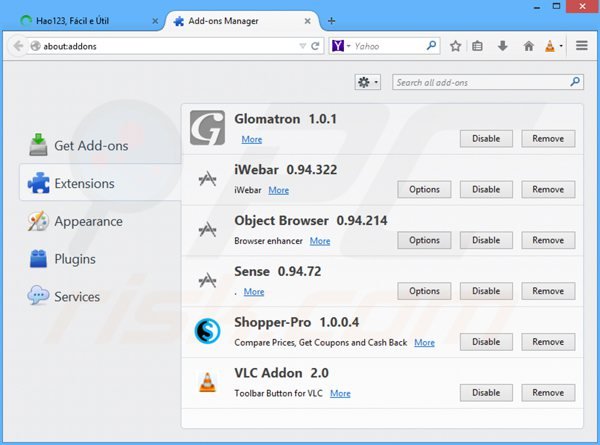Open More link for Glomatron
Screen dimensions: 600x445
[252, 139]
